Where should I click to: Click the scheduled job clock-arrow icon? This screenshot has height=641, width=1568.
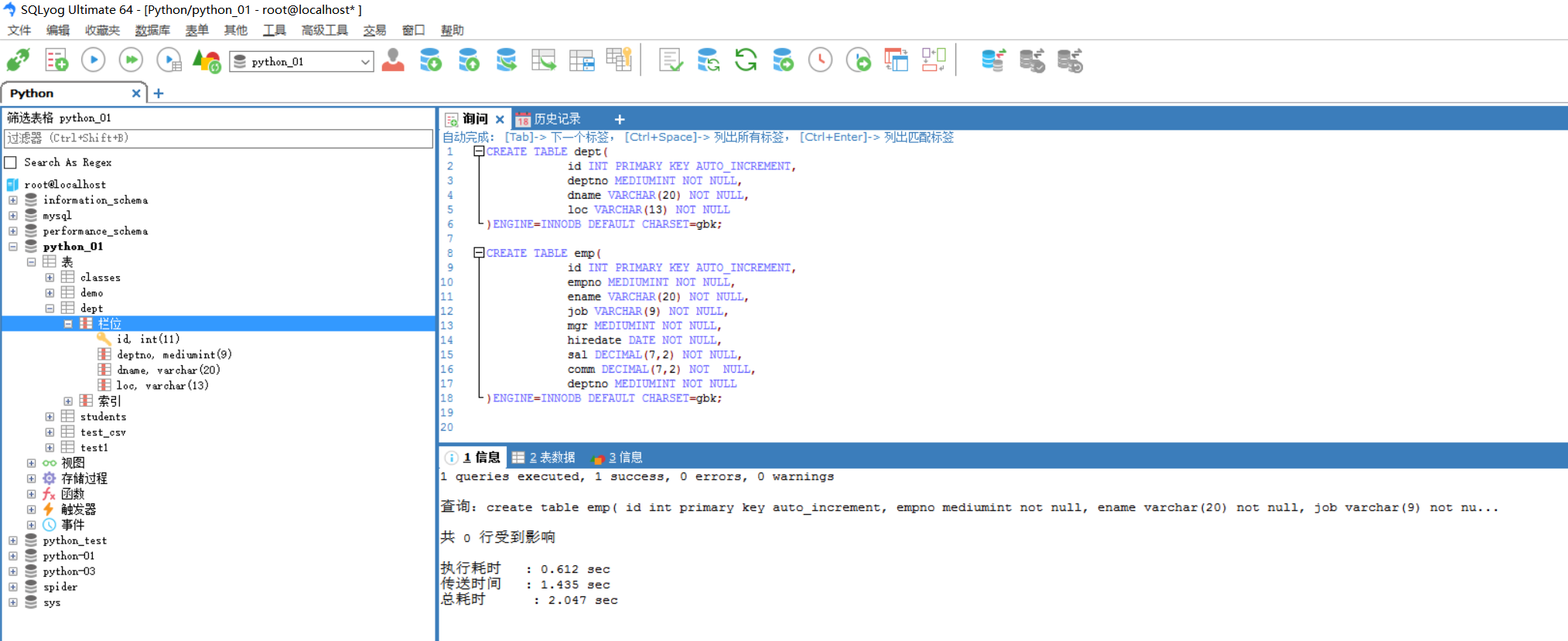pyautogui.click(x=859, y=60)
